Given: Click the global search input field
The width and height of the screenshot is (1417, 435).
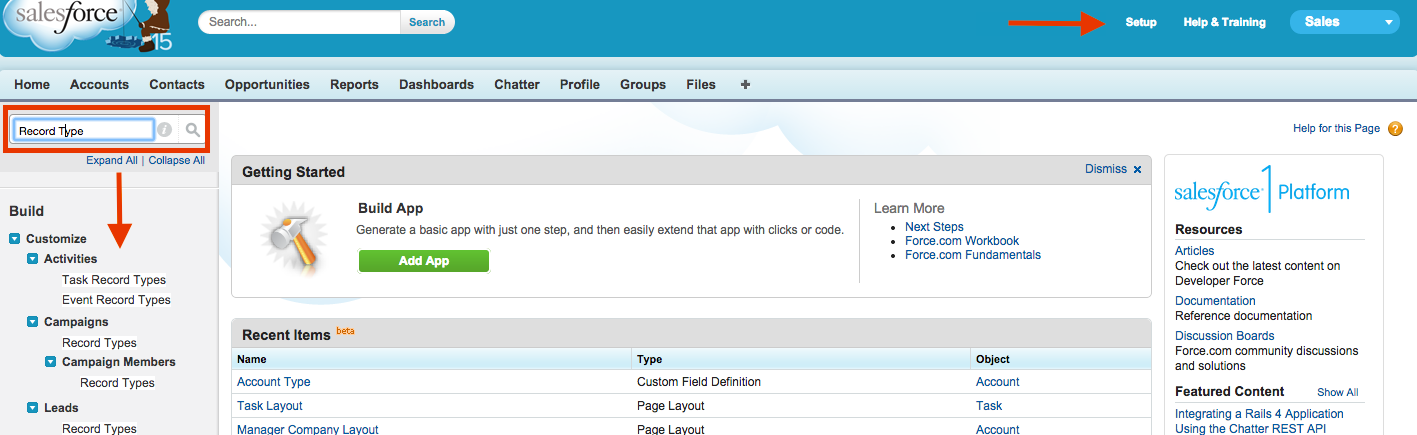Looking at the screenshot, I should (300, 22).
